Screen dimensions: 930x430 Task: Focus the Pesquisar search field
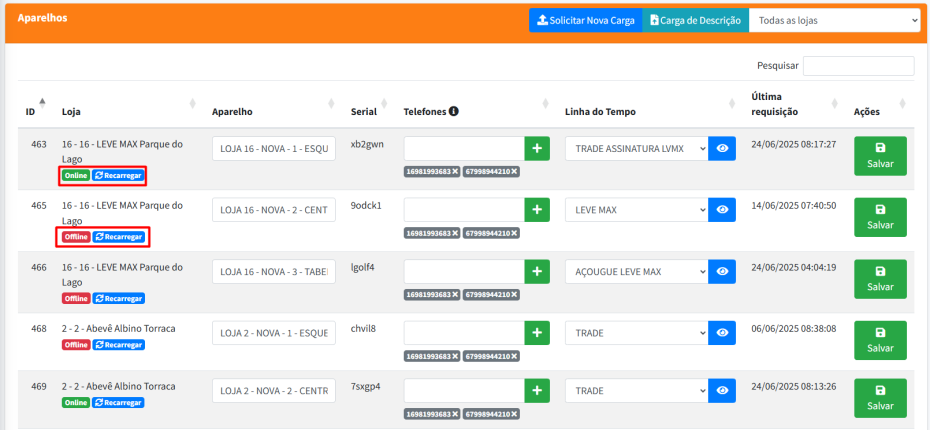pos(858,66)
